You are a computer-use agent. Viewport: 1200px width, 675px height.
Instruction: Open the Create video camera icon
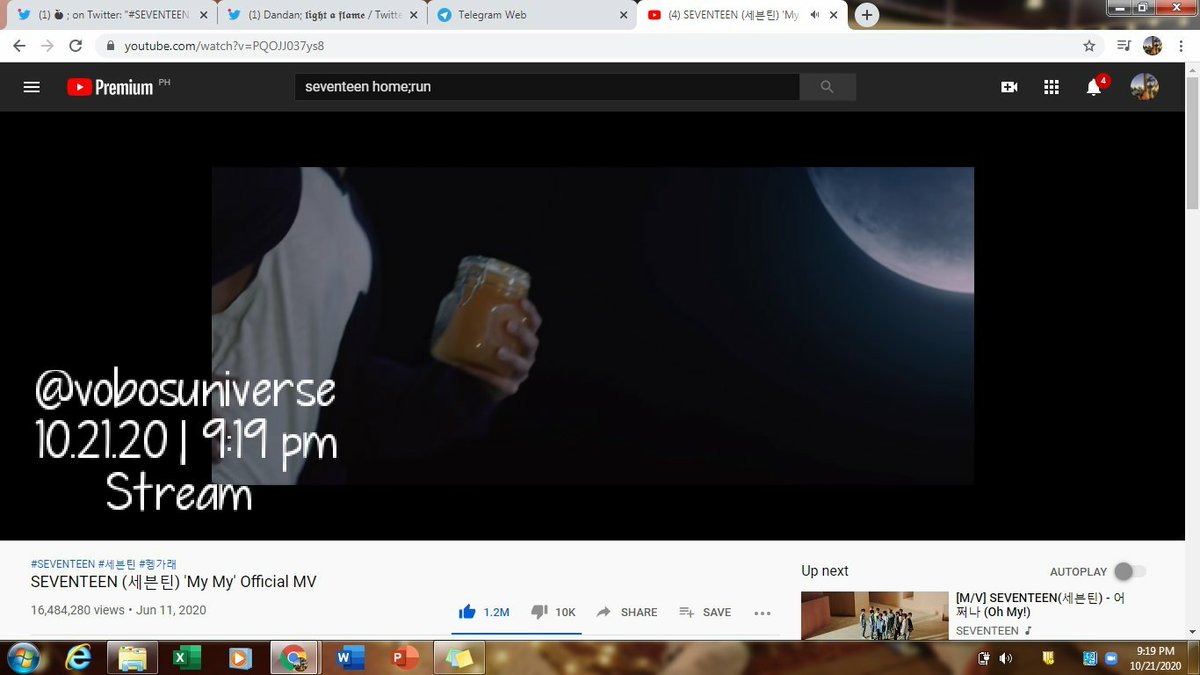[1009, 87]
